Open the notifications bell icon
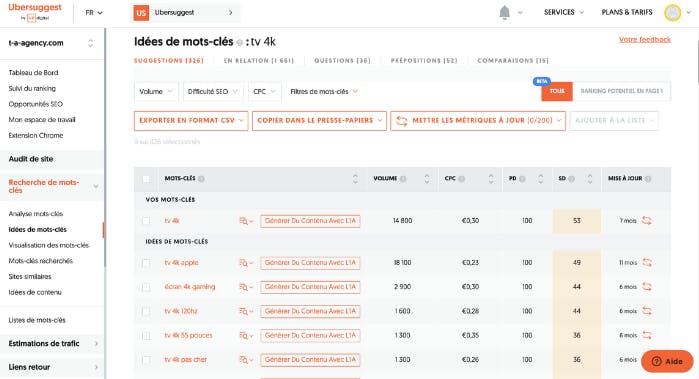 coord(504,12)
